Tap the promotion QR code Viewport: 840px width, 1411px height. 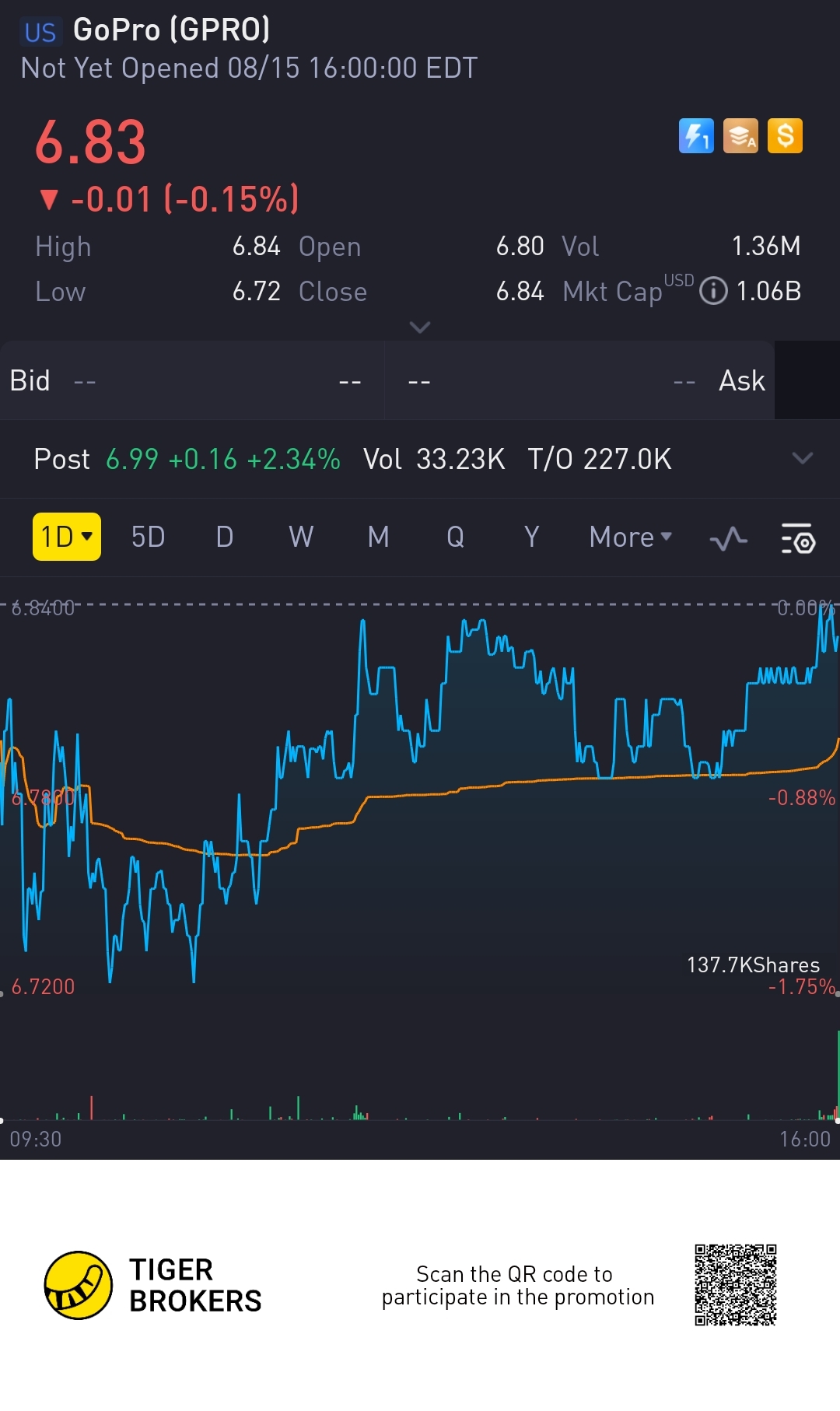(736, 1285)
